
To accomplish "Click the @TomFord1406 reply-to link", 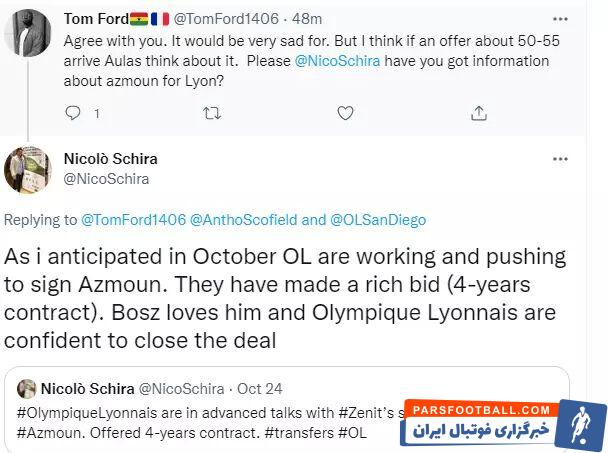I will (x=133, y=219).
